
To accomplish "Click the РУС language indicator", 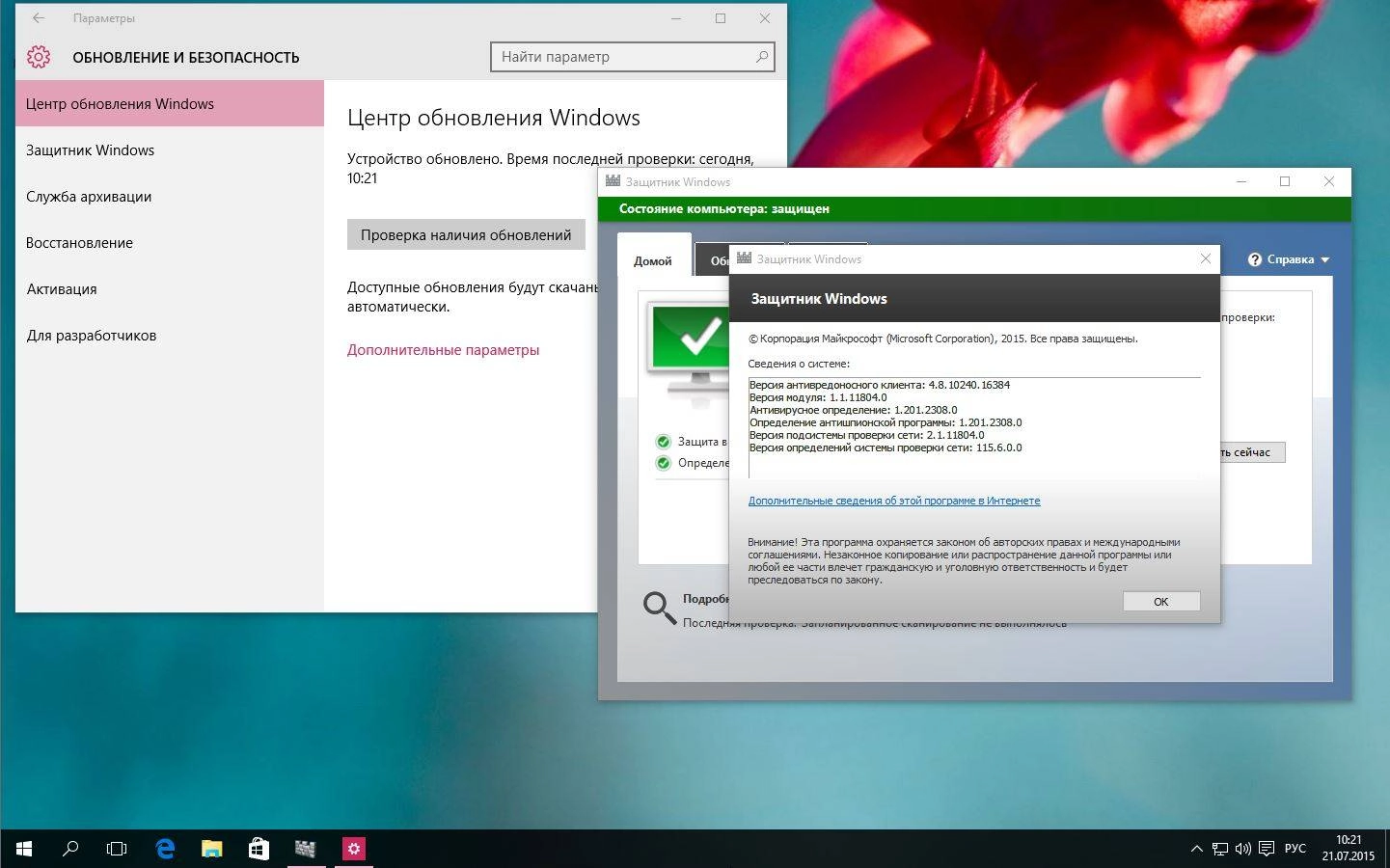I will [x=1295, y=849].
